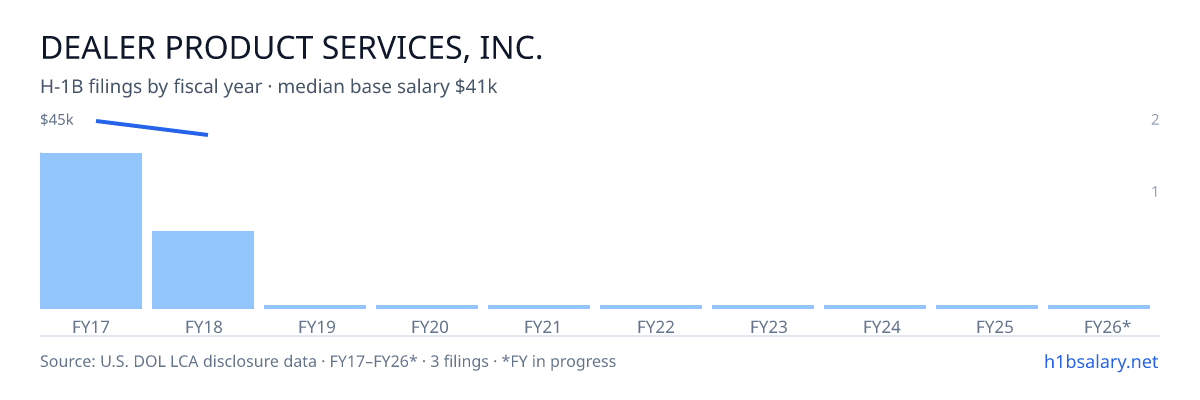This screenshot has height=400, width=1200.
Task: Click the source DOL LCA disclosure footnote
Action: pos(328,361)
